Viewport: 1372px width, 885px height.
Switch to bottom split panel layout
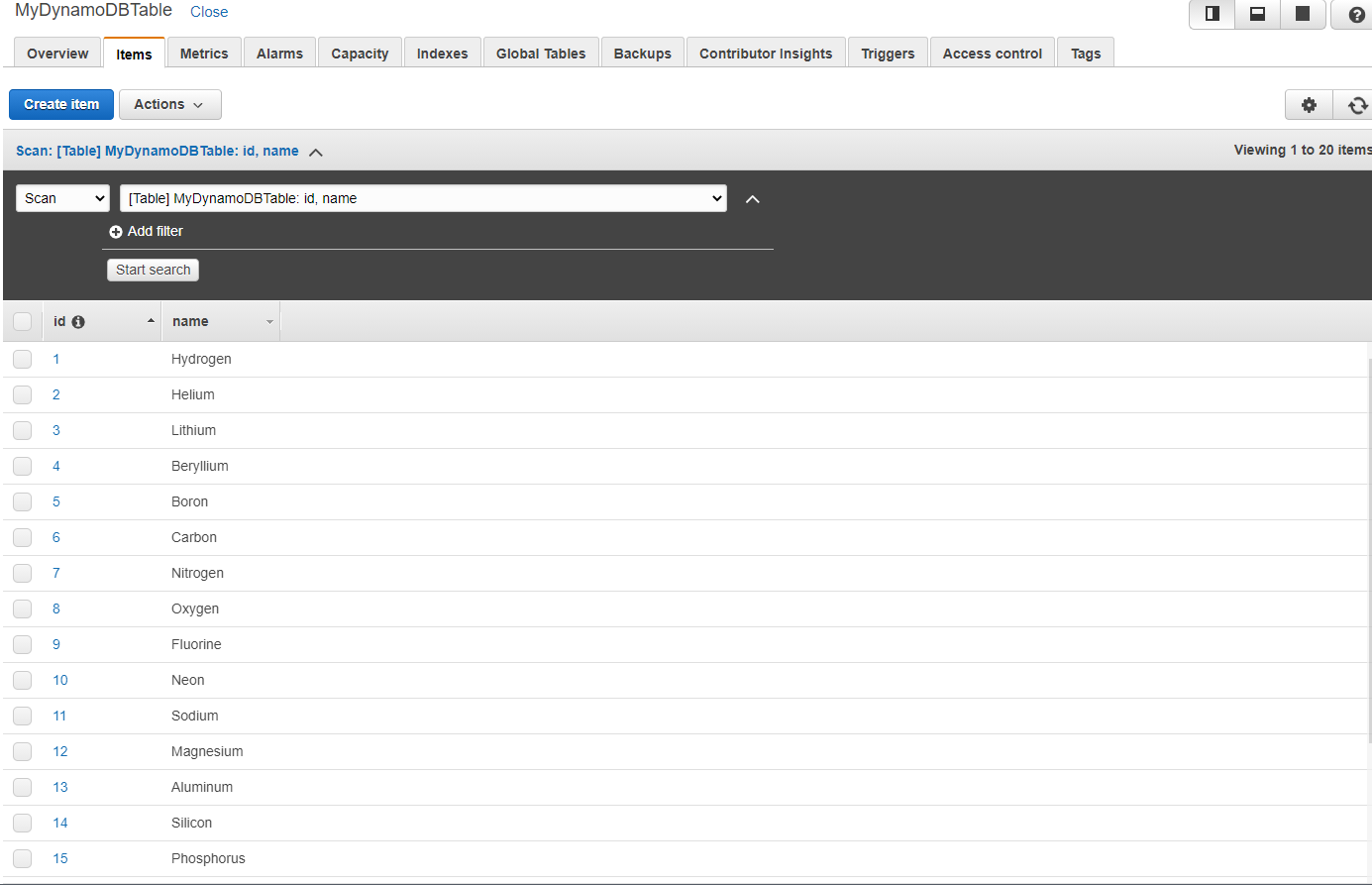click(x=1257, y=14)
